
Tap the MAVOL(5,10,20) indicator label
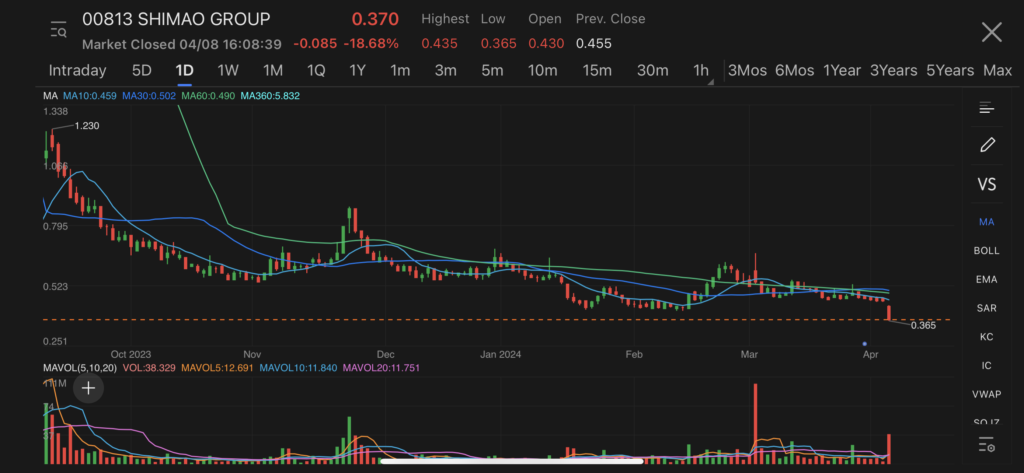click(x=80, y=368)
